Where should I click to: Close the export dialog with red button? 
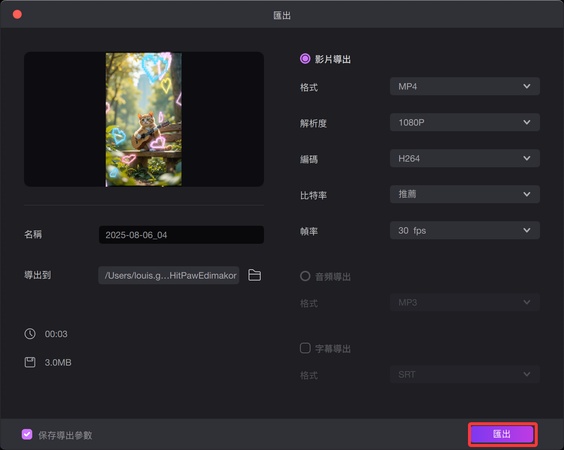pyautogui.click(x=17, y=14)
